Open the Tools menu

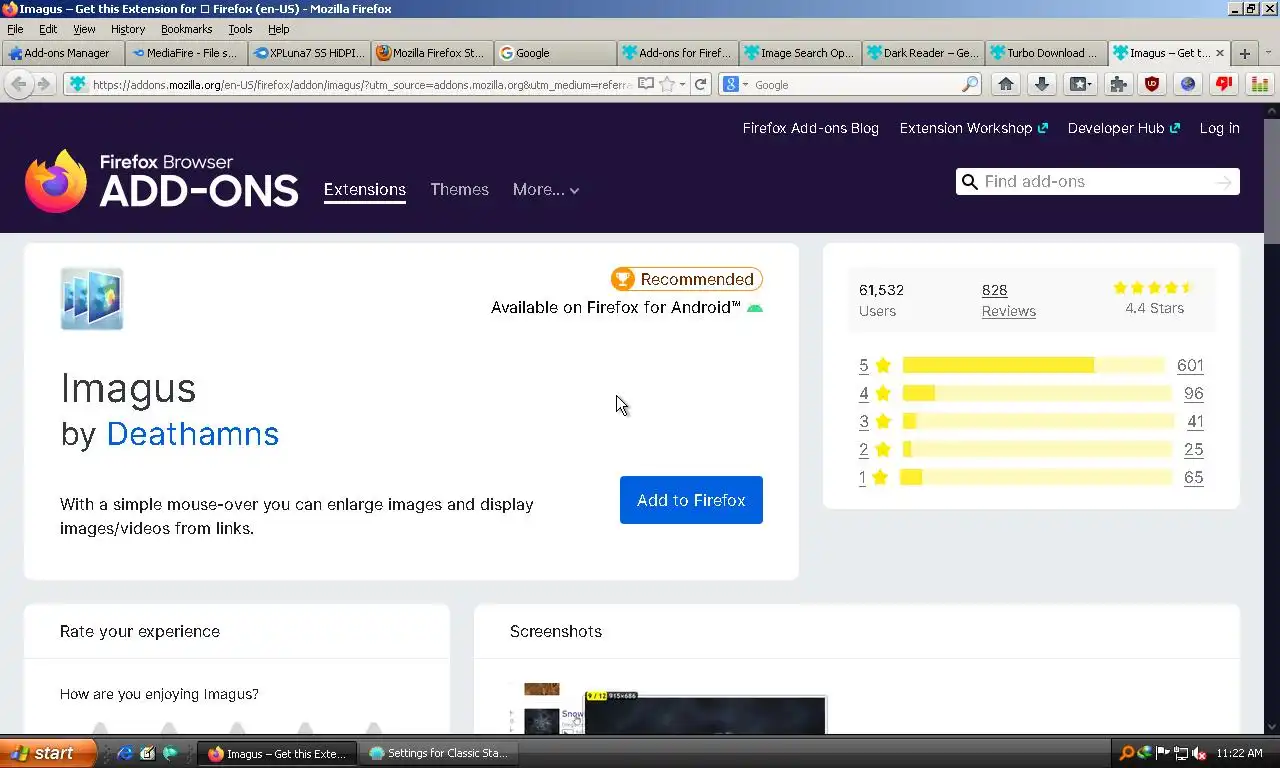tap(240, 29)
